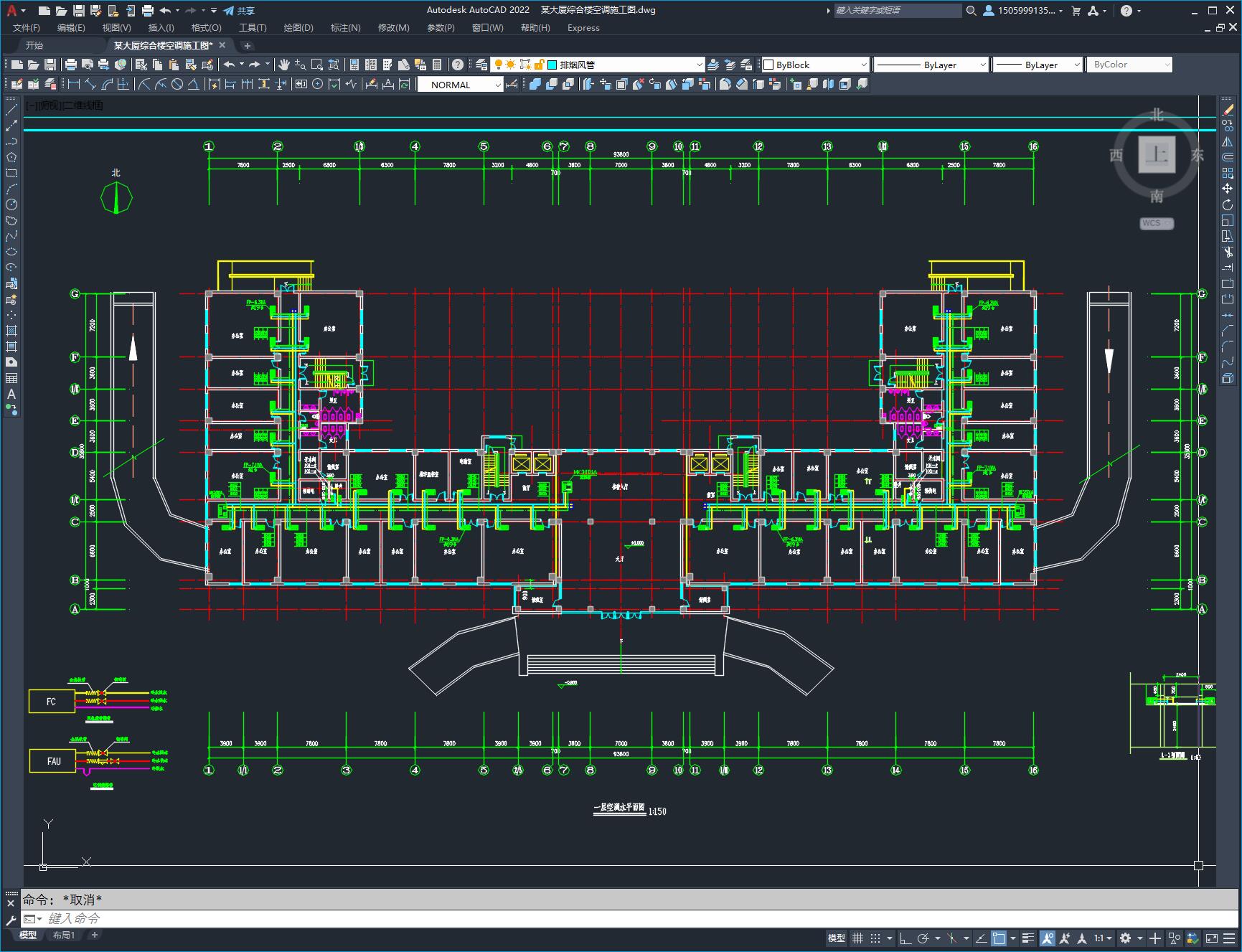Open the 绘图(D) menu
This screenshot has width=1242, height=952.
tap(298, 28)
